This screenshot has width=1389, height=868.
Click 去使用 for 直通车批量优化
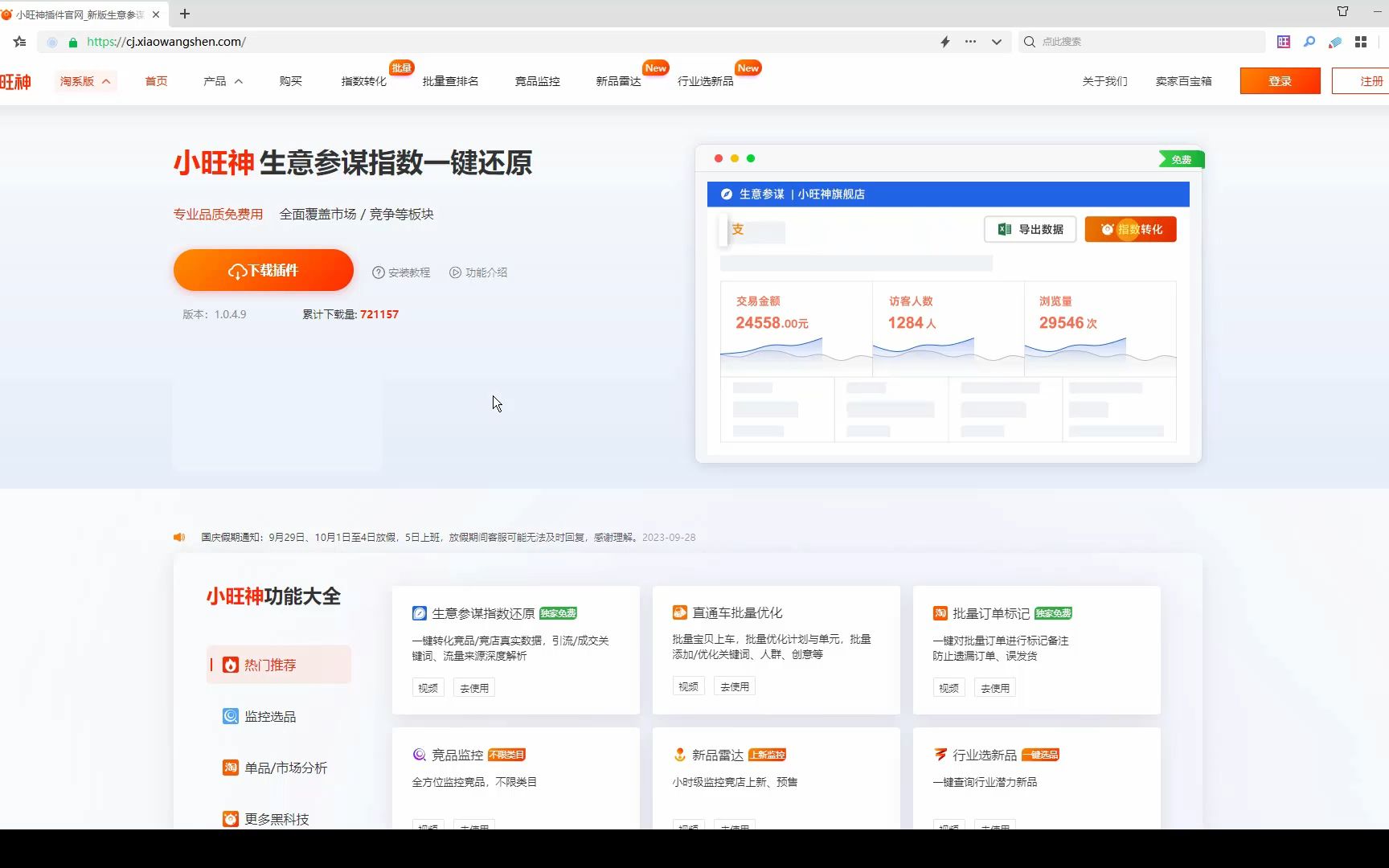(x=735, y=686)
